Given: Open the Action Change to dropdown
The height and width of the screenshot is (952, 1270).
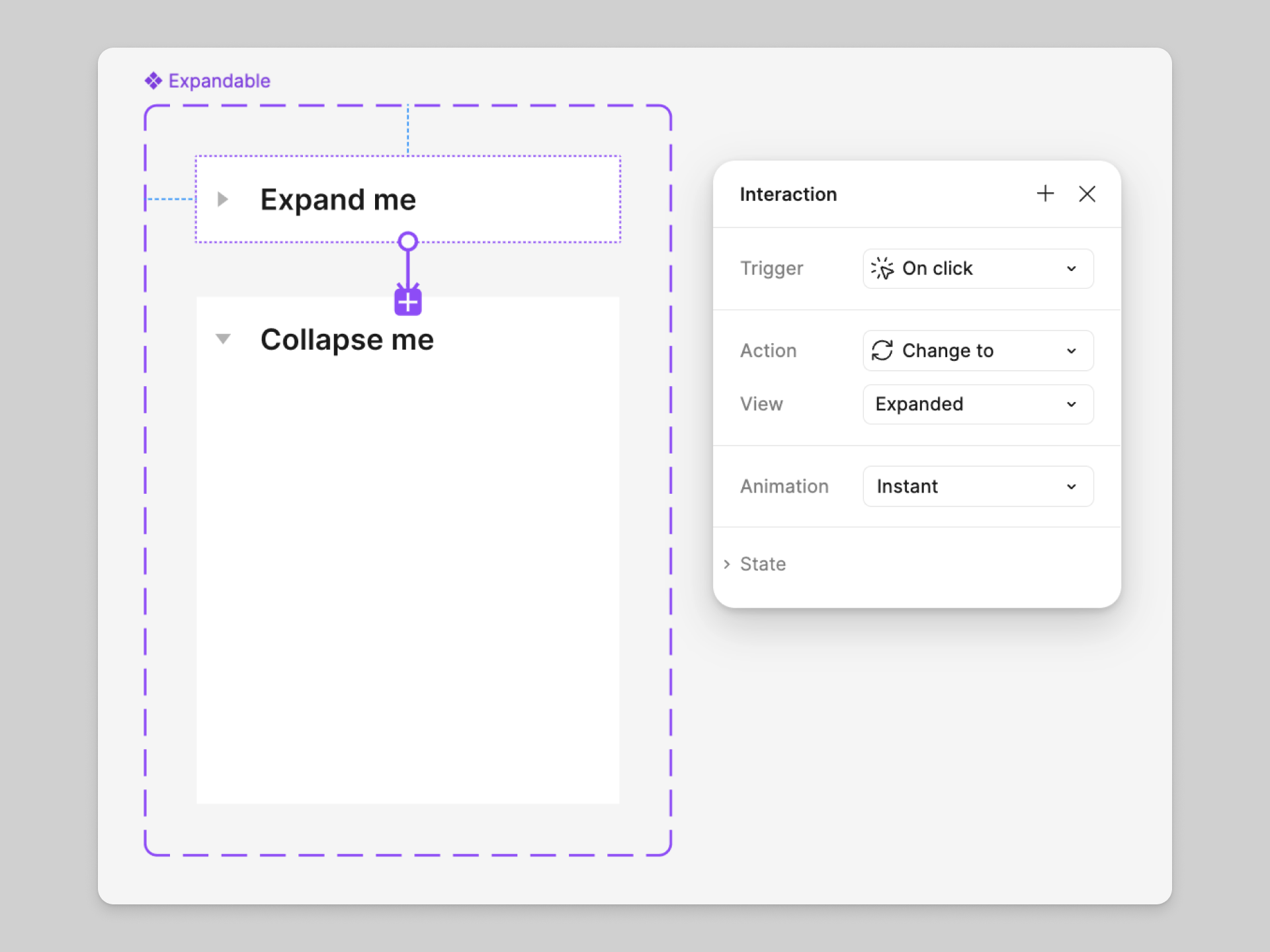Looking at the screenshot, I should [978, 350].
